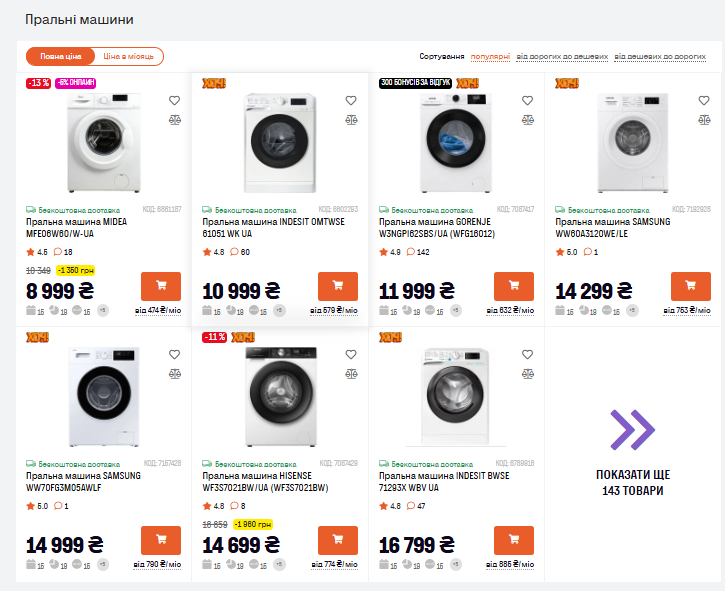Sort by 'популярні'
This screenshot has height=591, width=725.
pos(490,57)
